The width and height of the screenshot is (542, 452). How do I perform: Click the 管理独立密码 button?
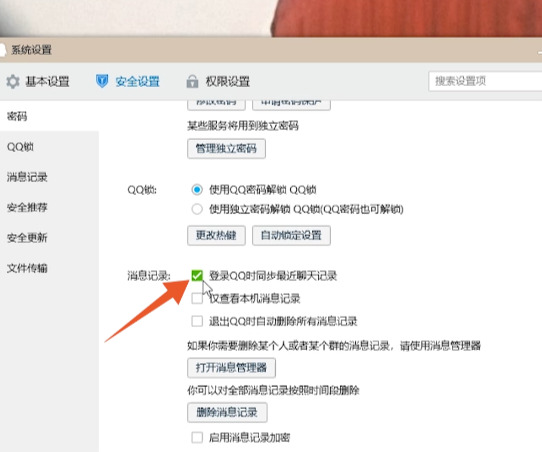point(226,149)
